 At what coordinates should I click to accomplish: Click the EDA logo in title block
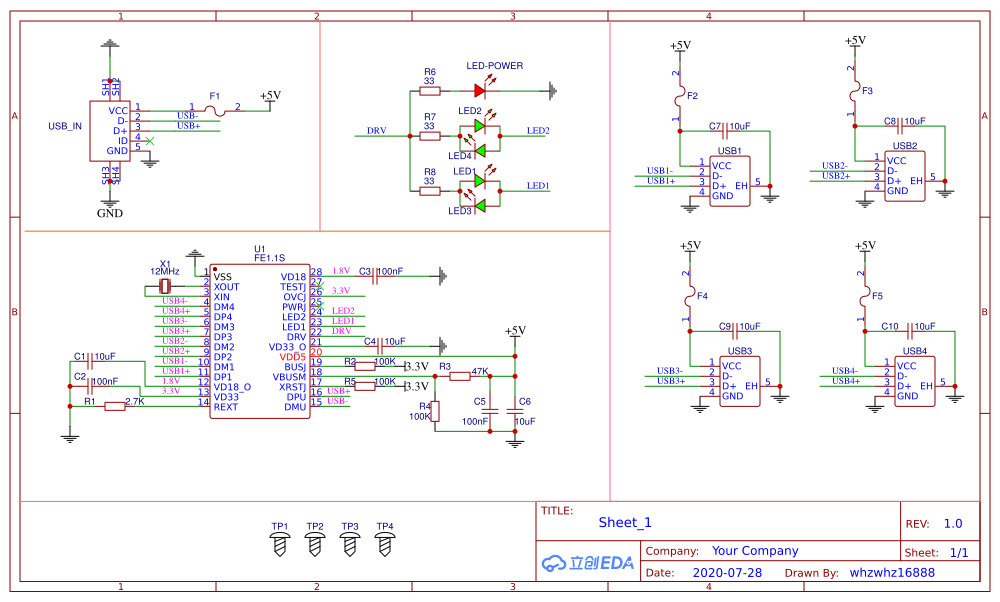(587, 562)
